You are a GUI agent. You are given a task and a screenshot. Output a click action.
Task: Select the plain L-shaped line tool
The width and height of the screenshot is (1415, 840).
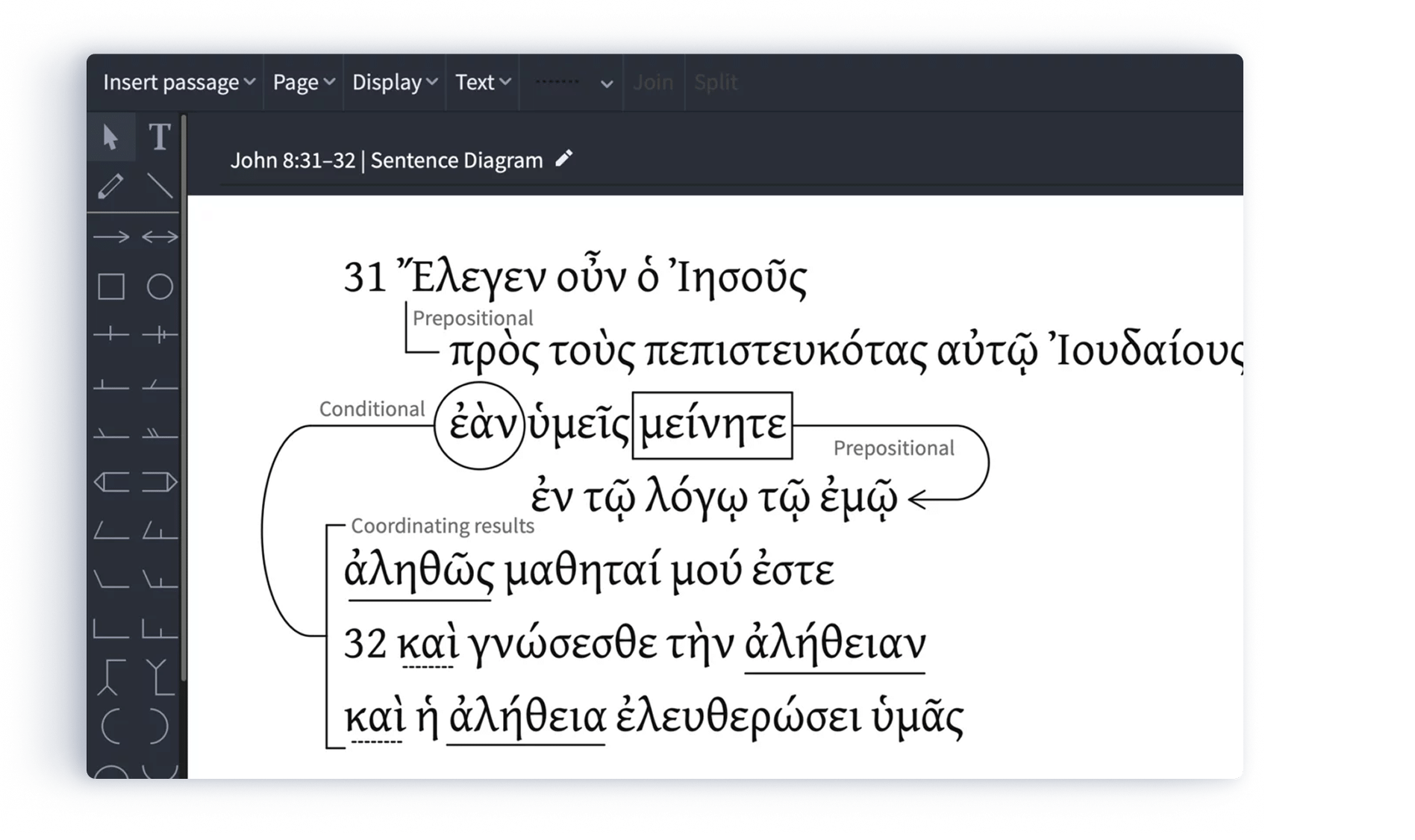pos(111,628)
